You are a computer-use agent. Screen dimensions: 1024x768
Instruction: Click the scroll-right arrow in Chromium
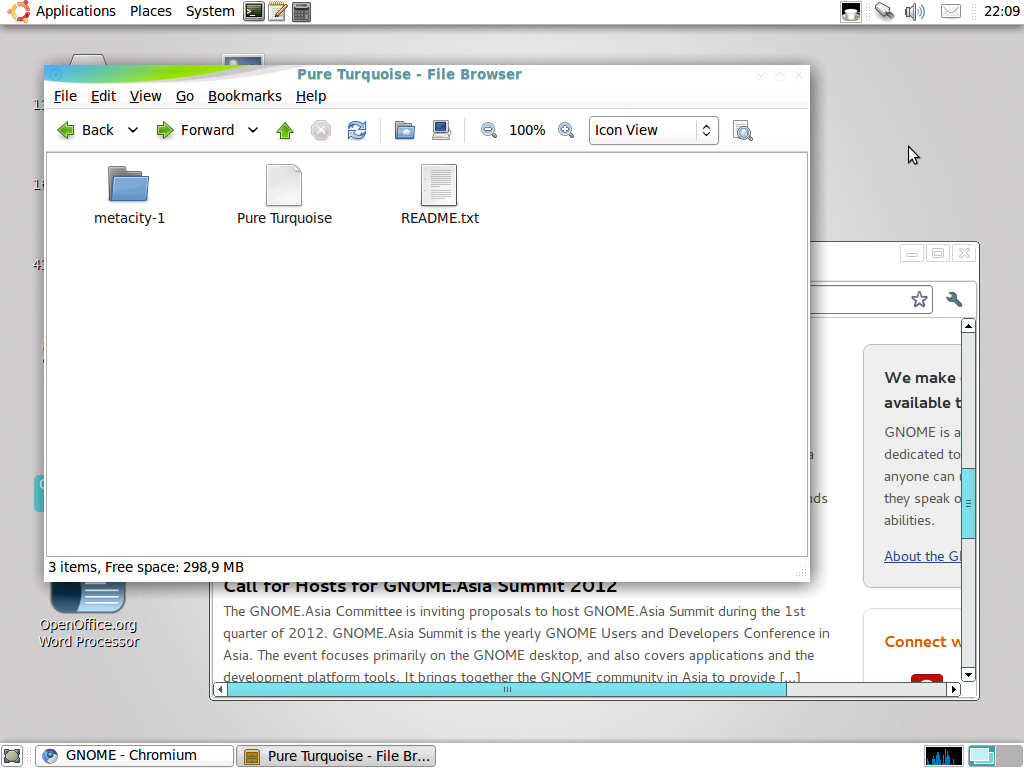click(954, 690)
